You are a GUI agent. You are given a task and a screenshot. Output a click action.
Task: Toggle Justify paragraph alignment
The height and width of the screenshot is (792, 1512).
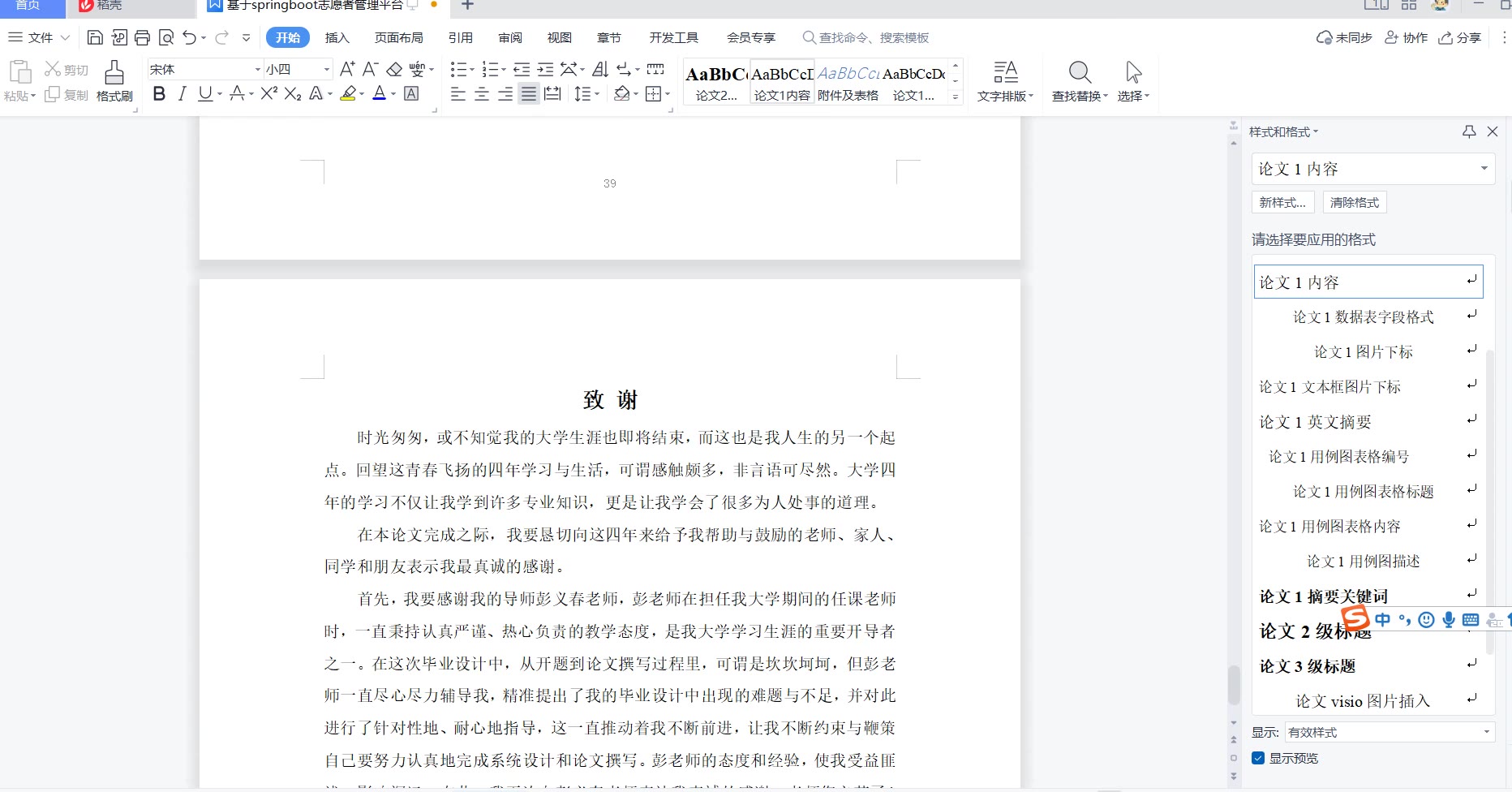click(x=529, y=94)
